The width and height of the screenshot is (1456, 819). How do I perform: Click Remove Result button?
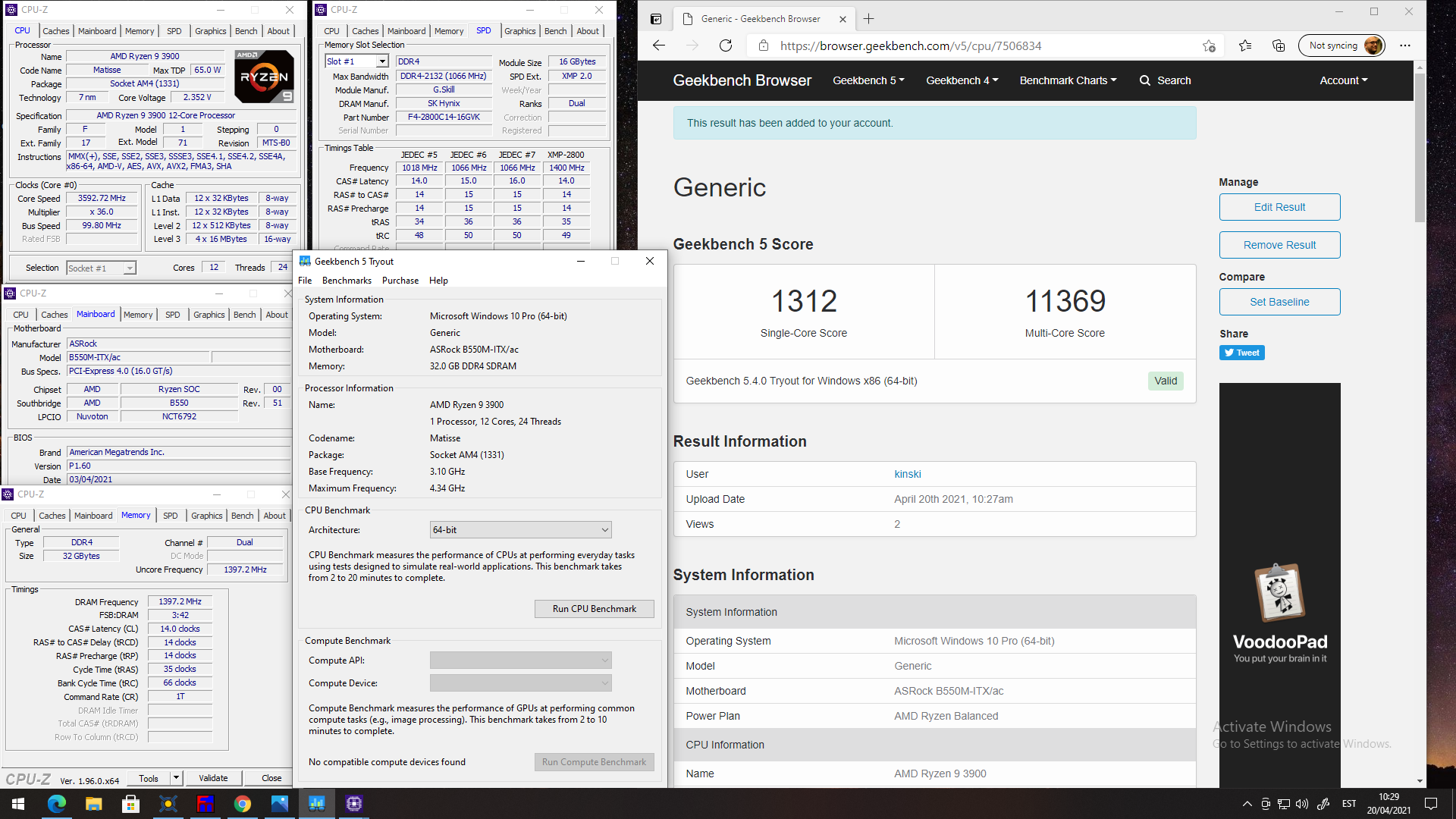(x=1279, y=245)
